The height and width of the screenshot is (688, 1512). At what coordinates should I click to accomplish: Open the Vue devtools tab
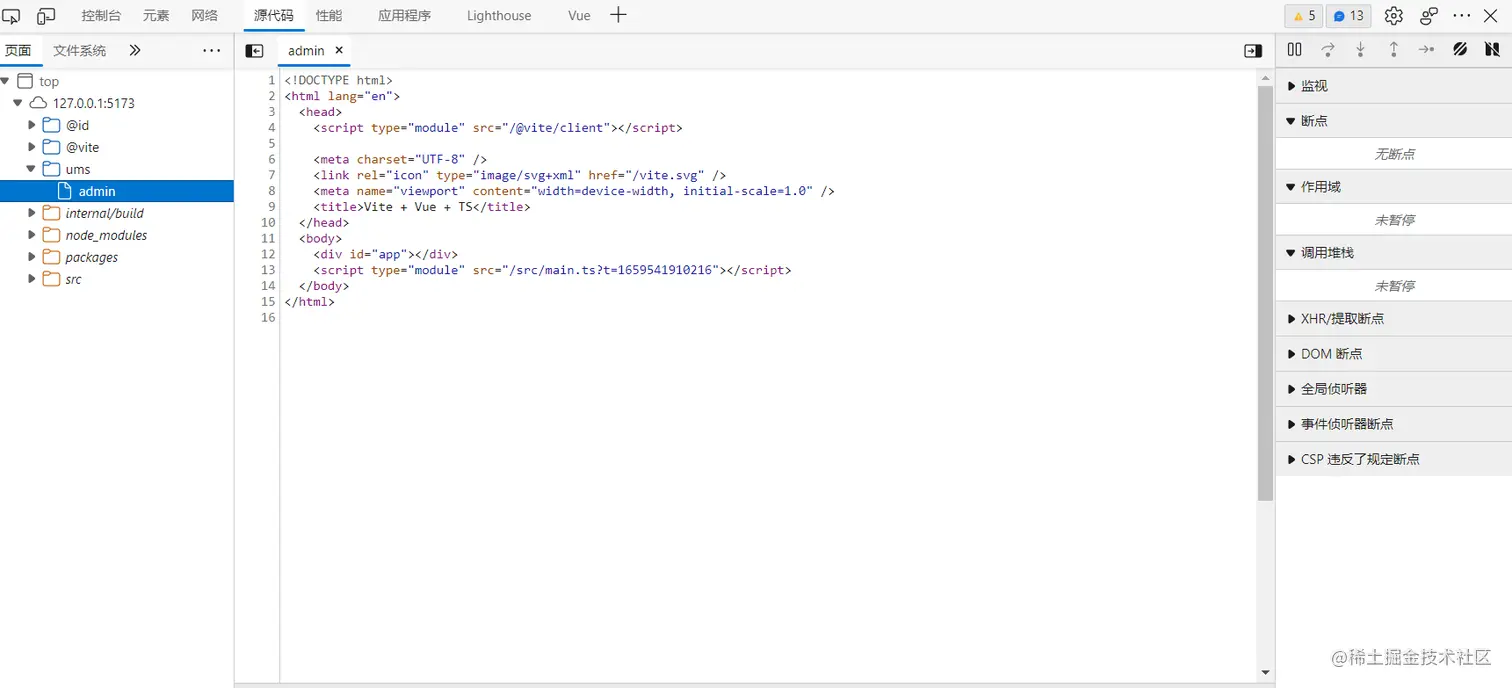[579, 16]
